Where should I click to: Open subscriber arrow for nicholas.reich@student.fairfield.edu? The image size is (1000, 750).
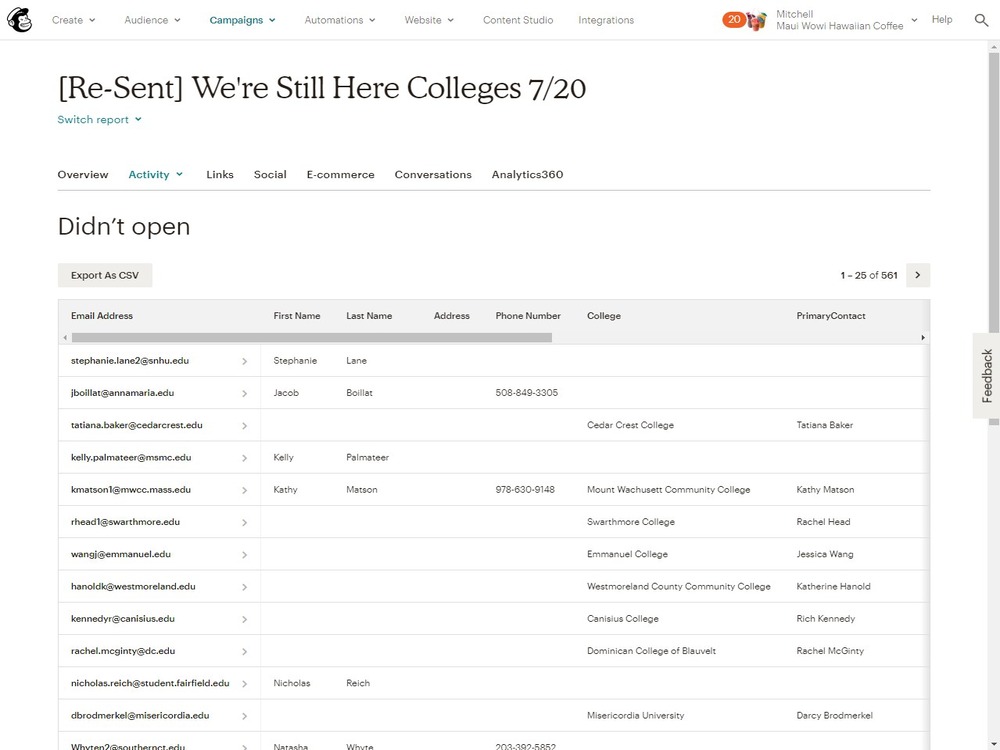(244, 684)
